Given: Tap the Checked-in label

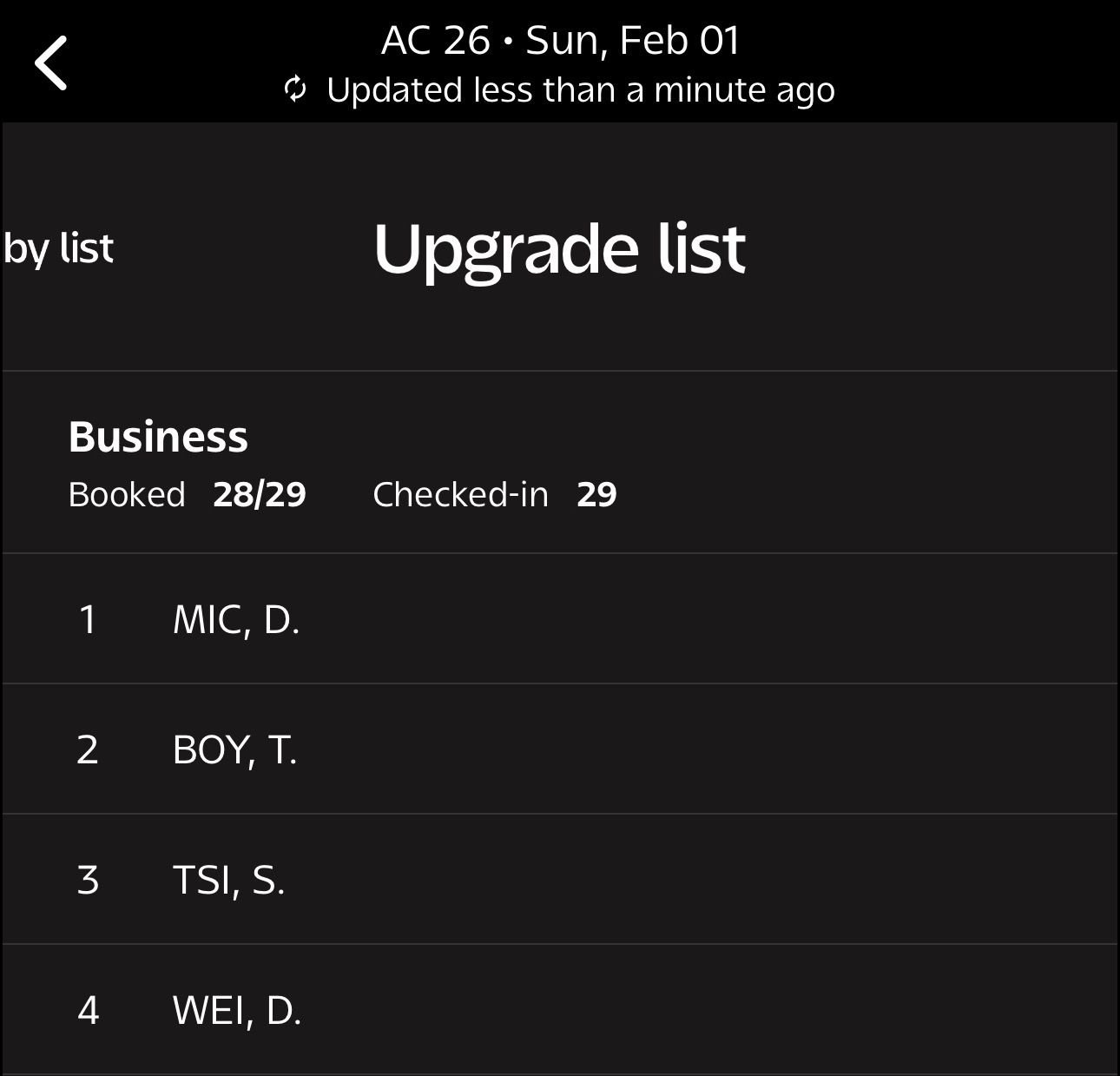Looking at the screenshot, I should coord(460,494).
